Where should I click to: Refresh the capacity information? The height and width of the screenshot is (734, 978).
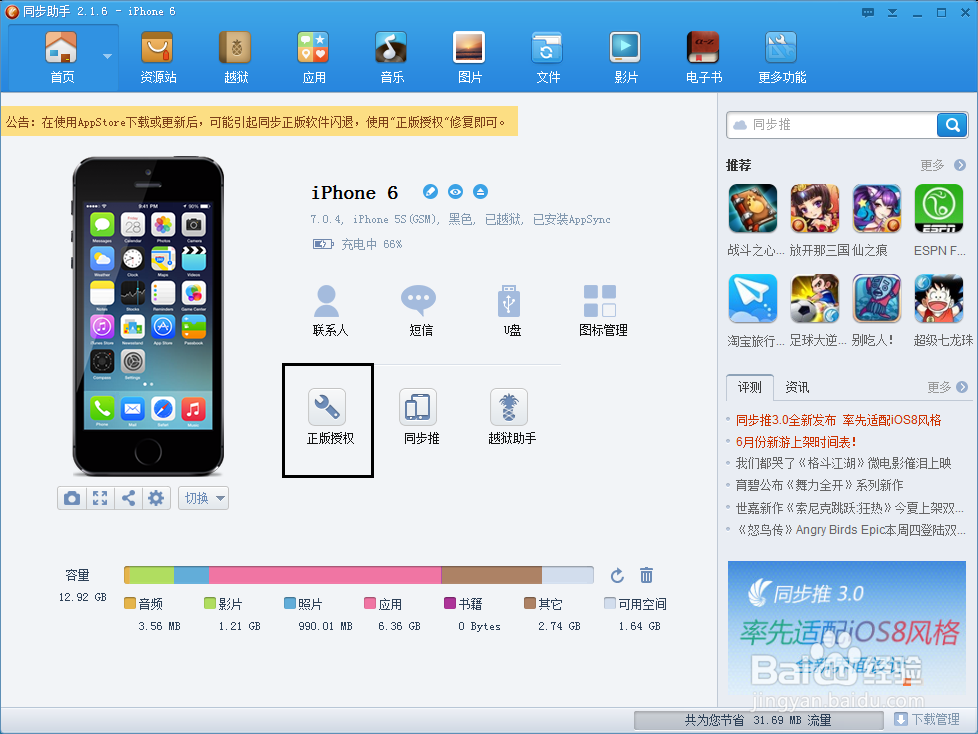pos(617,575)
